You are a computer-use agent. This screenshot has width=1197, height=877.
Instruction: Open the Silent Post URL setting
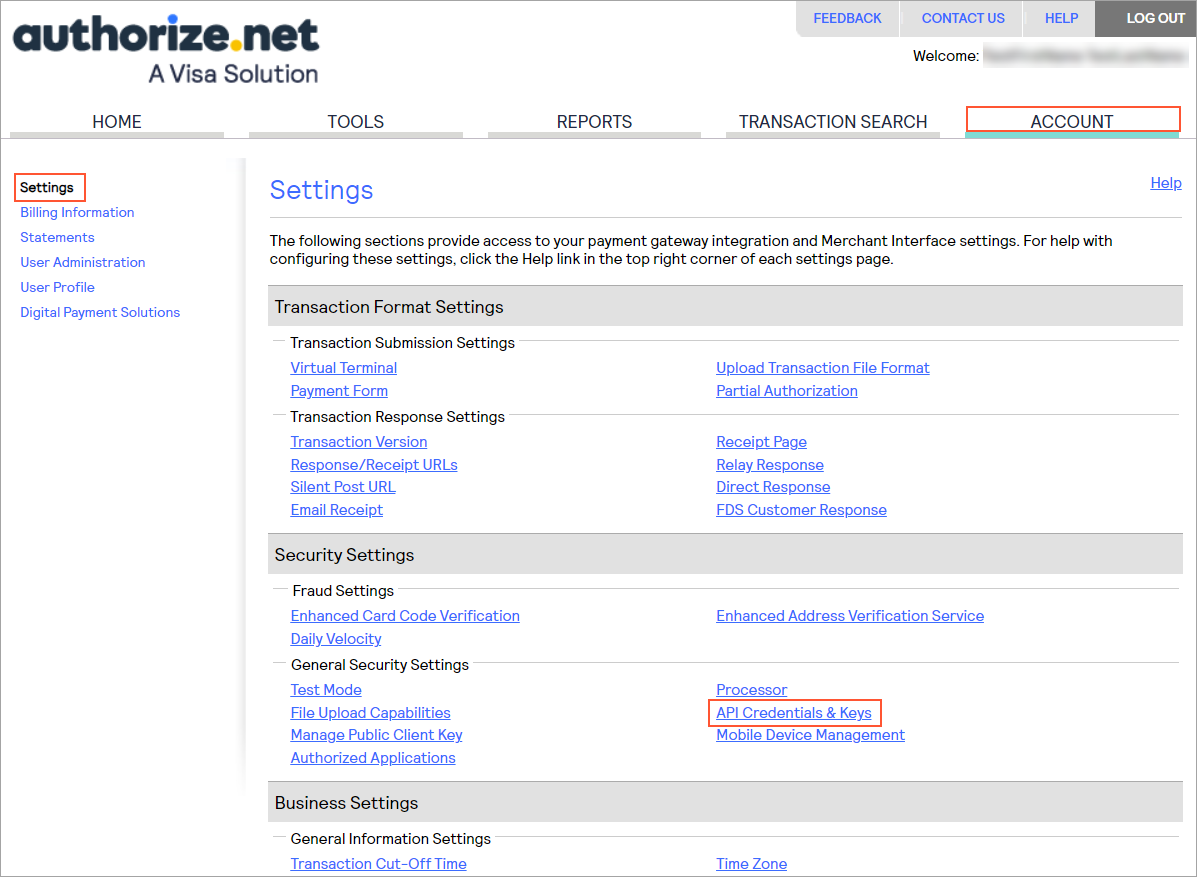pos(343,487)
